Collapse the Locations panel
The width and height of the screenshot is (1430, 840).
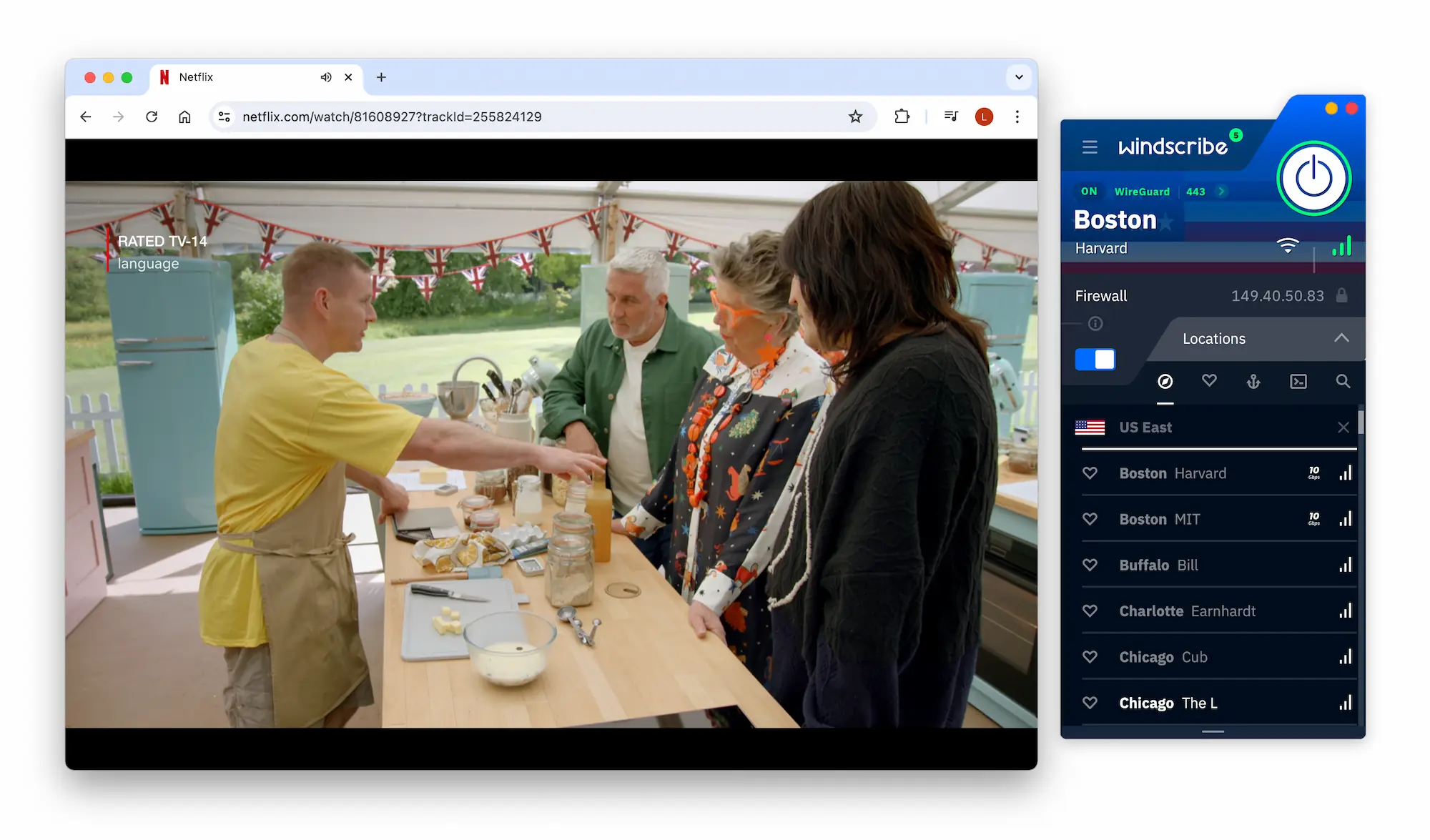[x=1341, y=338]
